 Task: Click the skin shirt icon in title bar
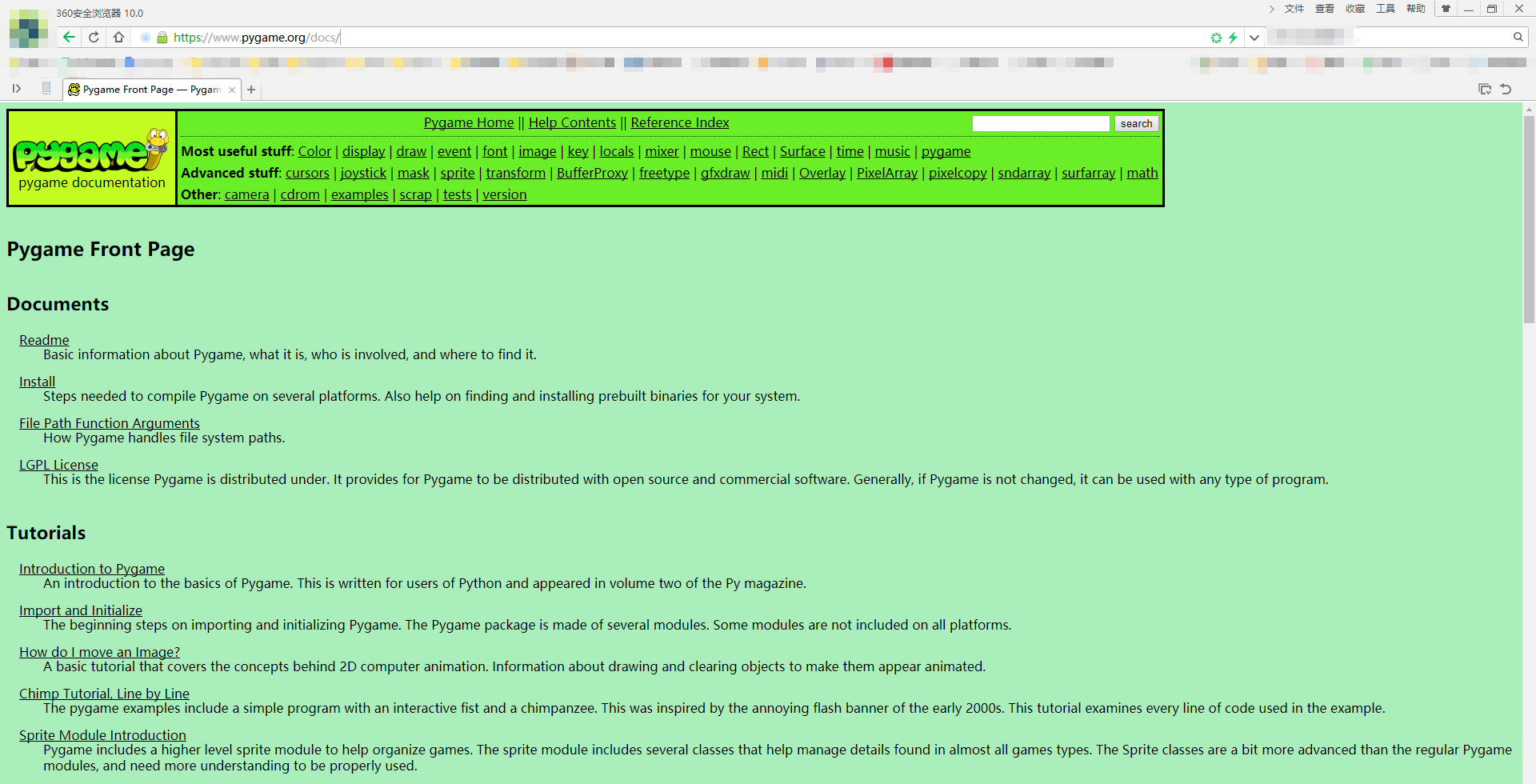(1446, 9)
